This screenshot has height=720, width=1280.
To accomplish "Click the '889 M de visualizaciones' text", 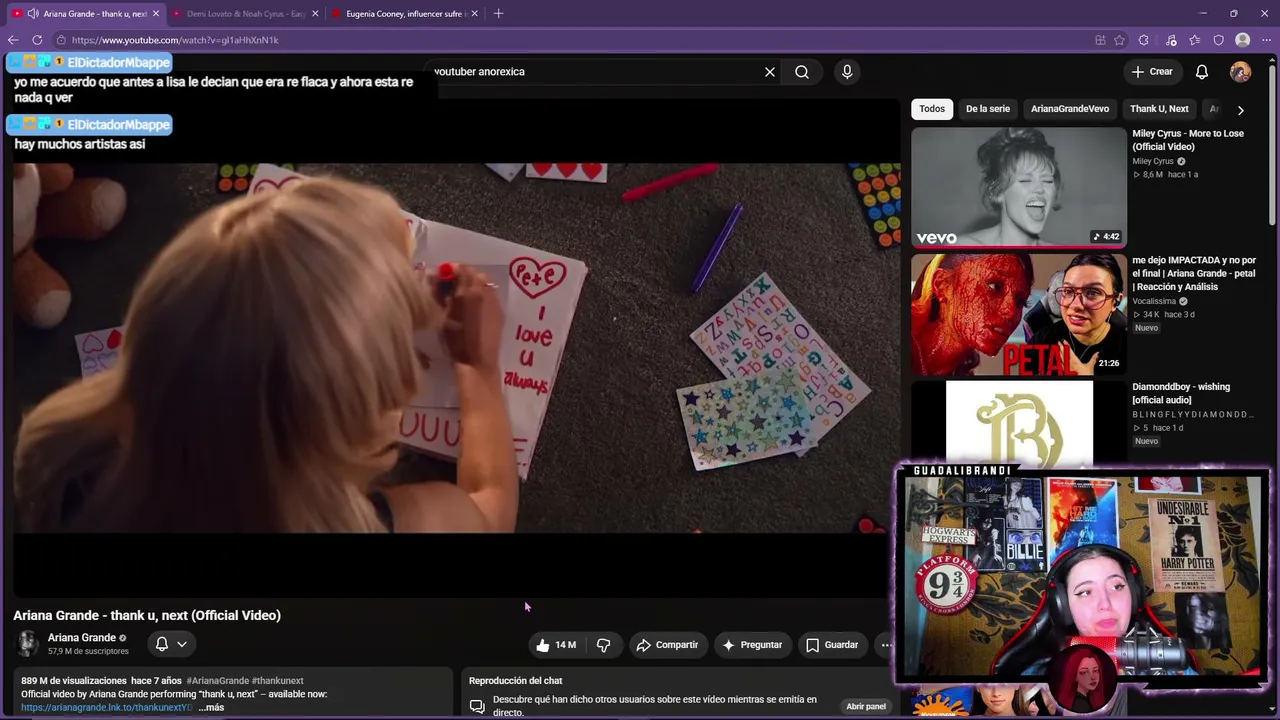I will 73,681.
